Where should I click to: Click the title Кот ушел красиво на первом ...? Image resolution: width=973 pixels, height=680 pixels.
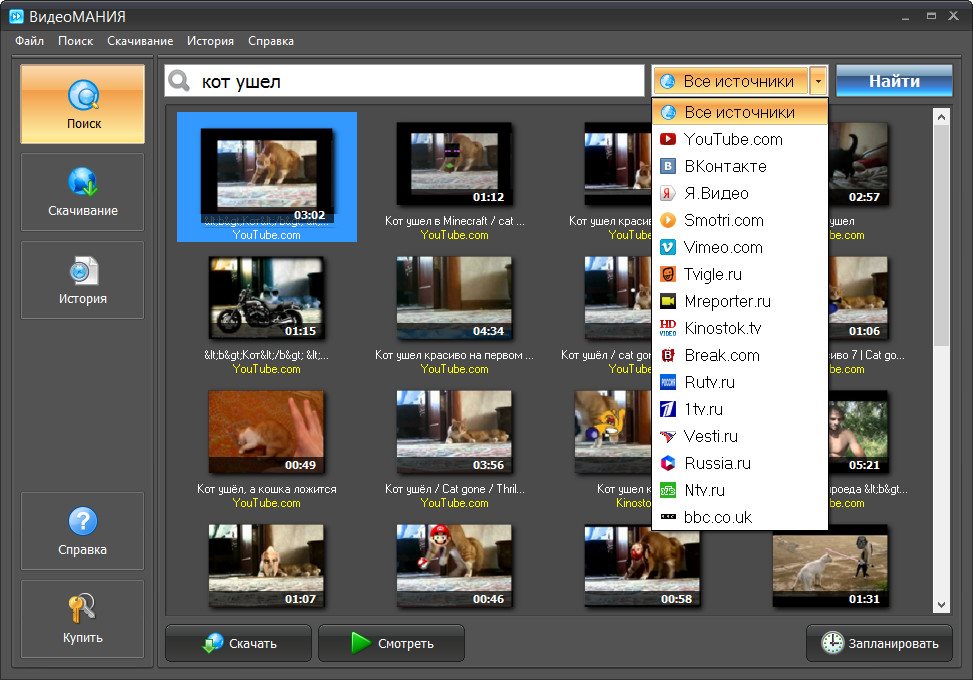(454, 355)
